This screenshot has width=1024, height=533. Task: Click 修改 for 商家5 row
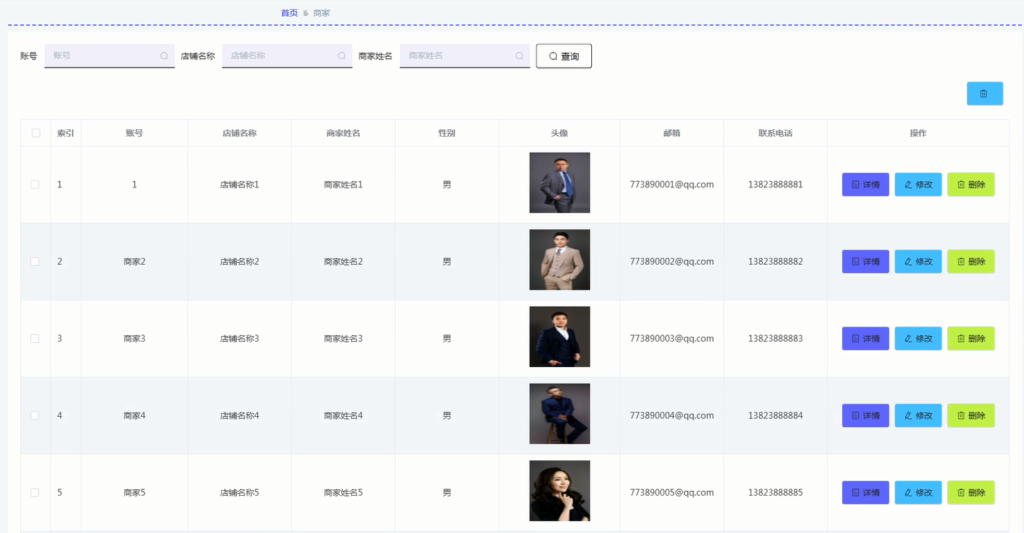click(918, 493)
